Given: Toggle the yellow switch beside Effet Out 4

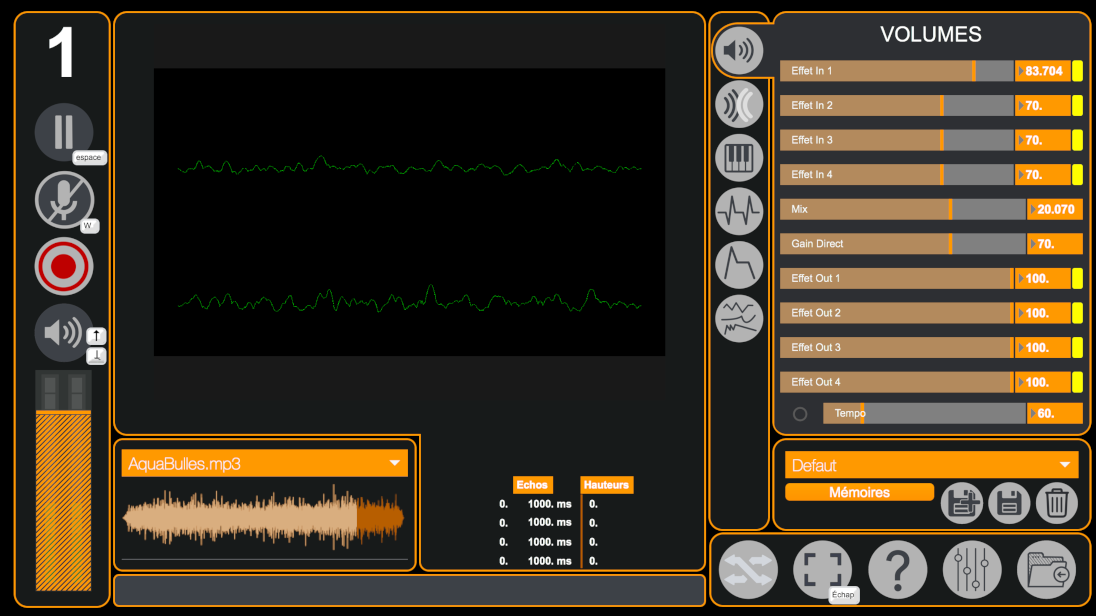Looking at the screenshot, I should click(x=1077, y=382).
